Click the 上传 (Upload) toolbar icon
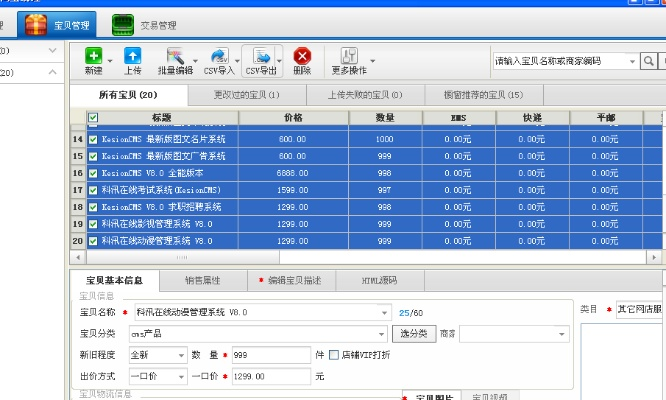Screen dimensions: 666x400 tap(132, 56)
